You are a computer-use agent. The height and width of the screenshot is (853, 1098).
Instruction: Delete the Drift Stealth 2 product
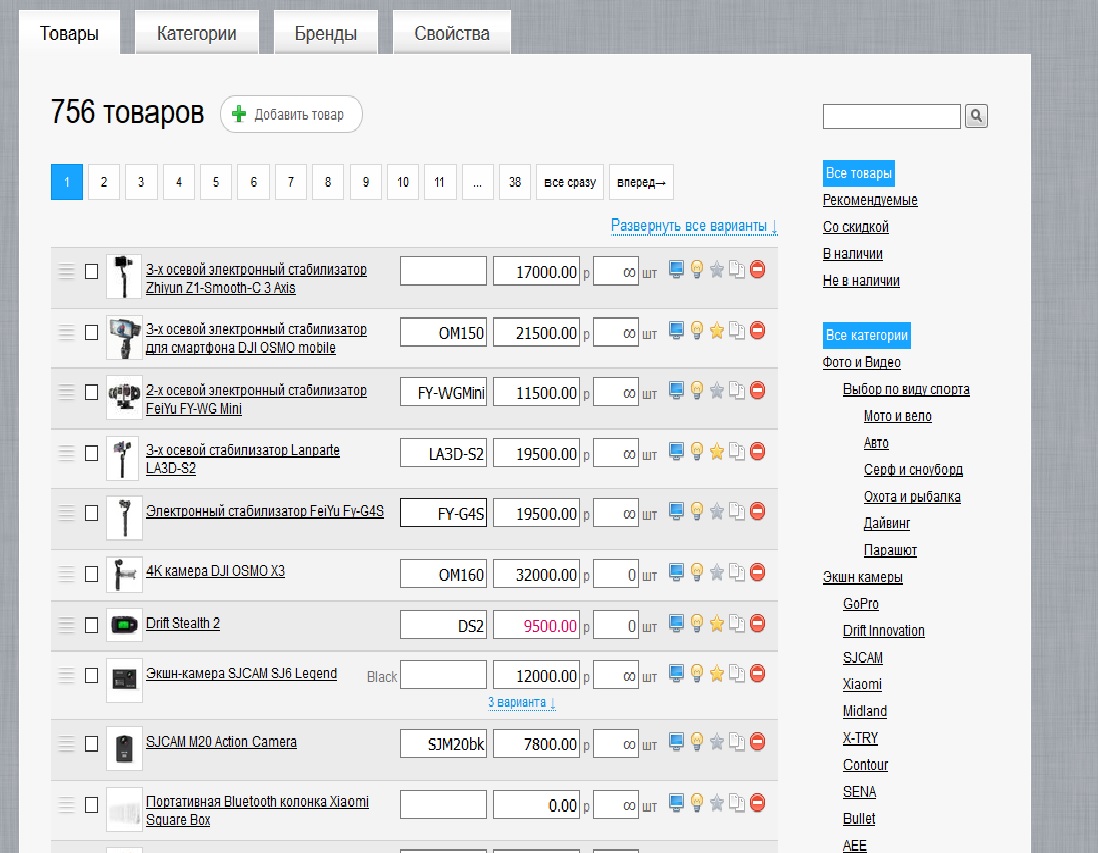(758, 623)
